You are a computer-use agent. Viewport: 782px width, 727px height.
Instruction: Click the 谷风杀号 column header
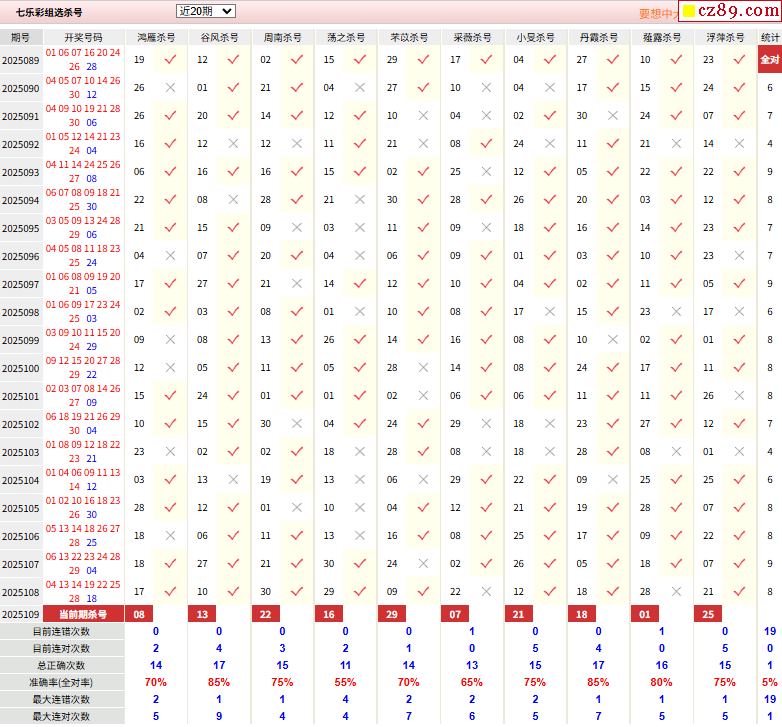[219, 37]
